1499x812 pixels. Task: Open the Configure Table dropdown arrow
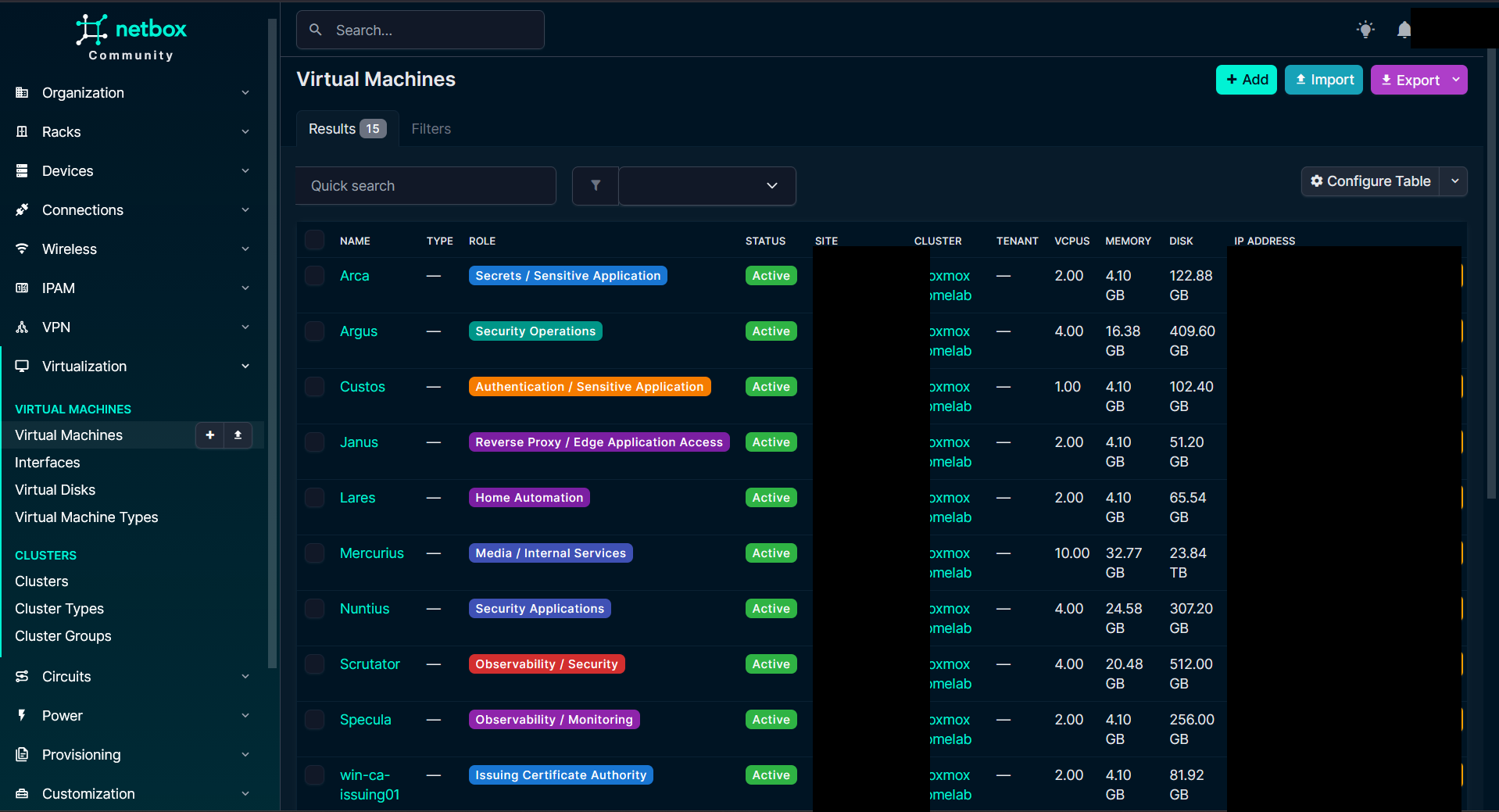point(1454,181)
